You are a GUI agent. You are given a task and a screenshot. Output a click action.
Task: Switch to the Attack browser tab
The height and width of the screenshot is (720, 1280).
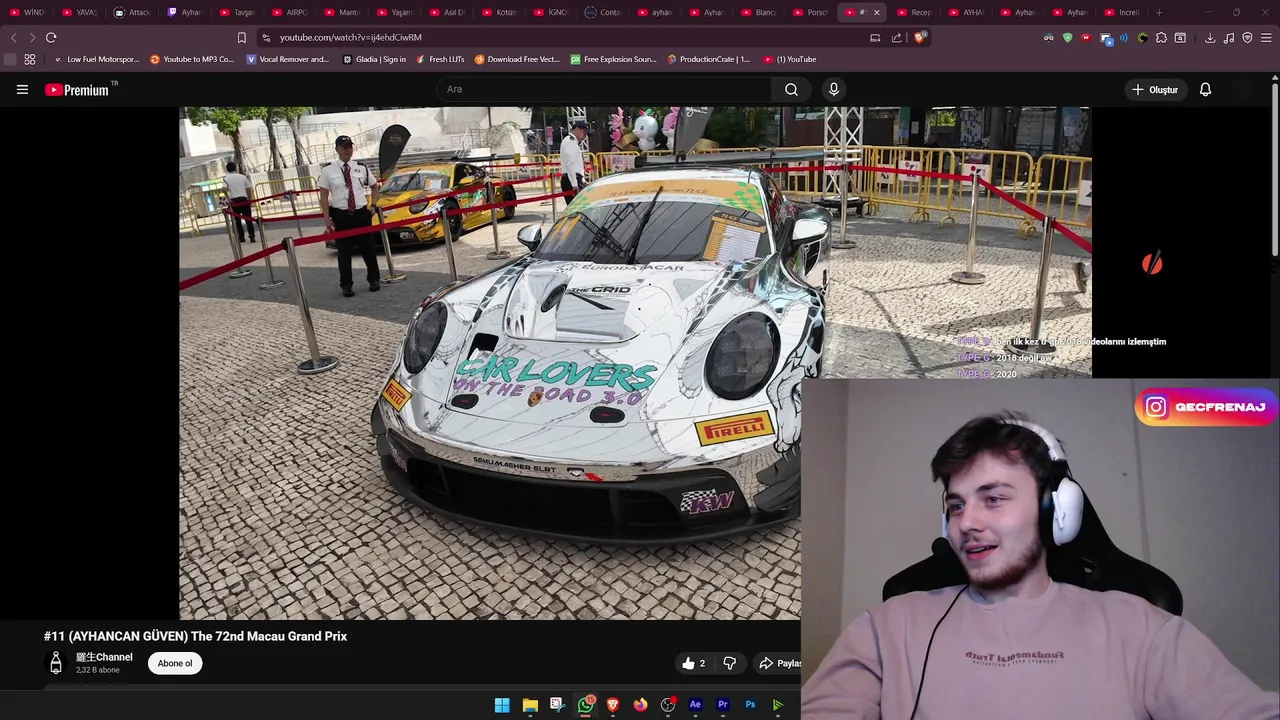click(132, 12)
